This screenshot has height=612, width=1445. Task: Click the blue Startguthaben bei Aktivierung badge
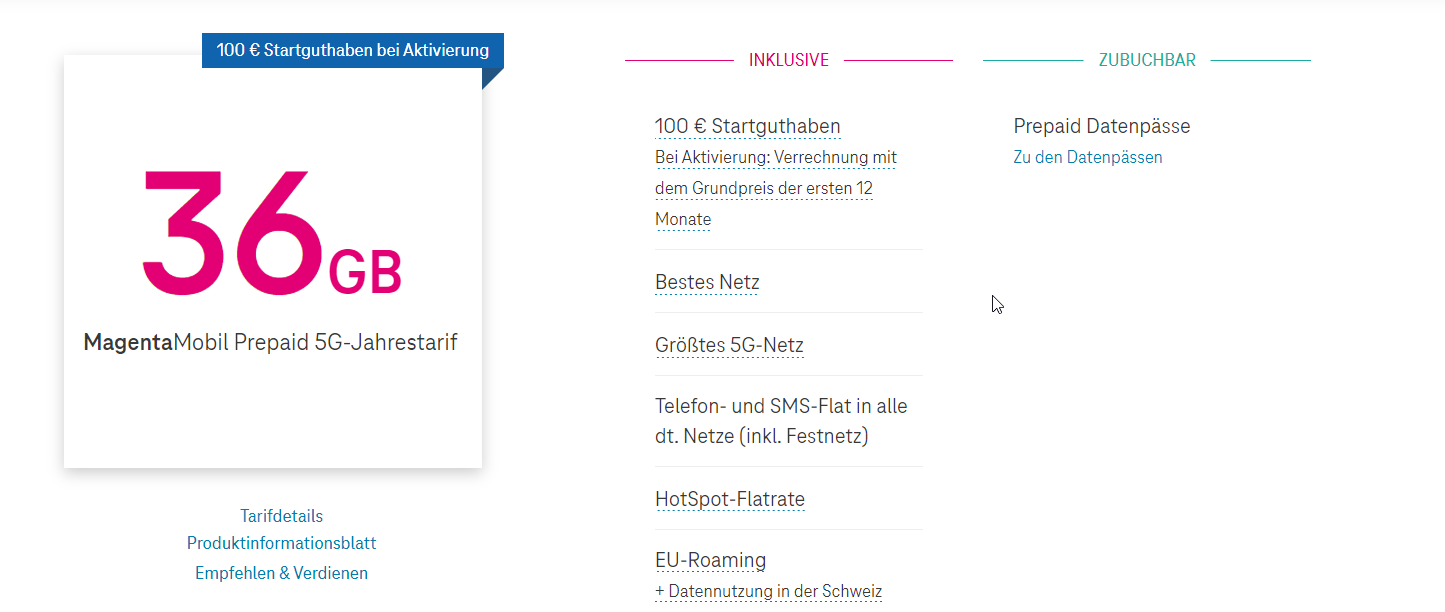coord(353,50)
